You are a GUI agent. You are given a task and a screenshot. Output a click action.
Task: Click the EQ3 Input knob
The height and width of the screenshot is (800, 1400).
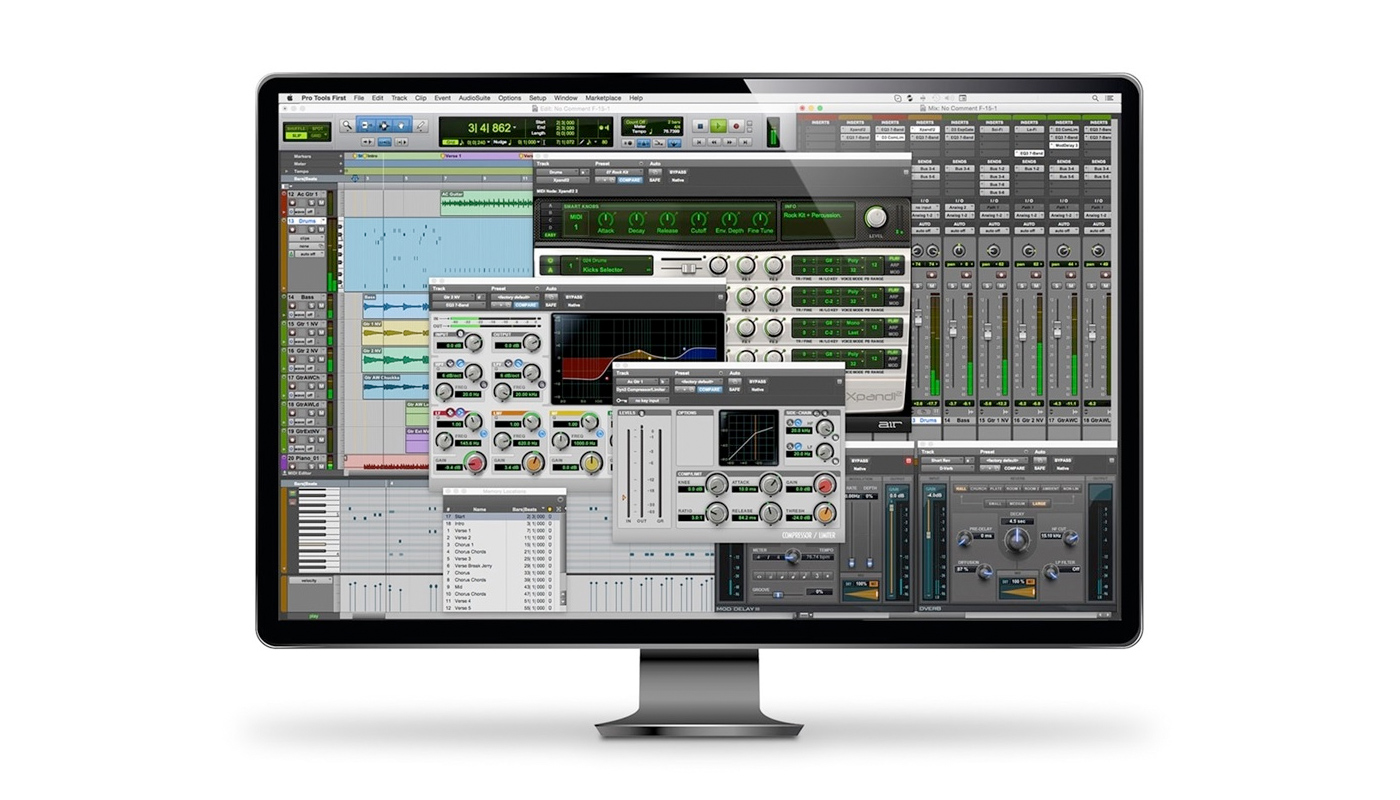(x=473, y=342)
